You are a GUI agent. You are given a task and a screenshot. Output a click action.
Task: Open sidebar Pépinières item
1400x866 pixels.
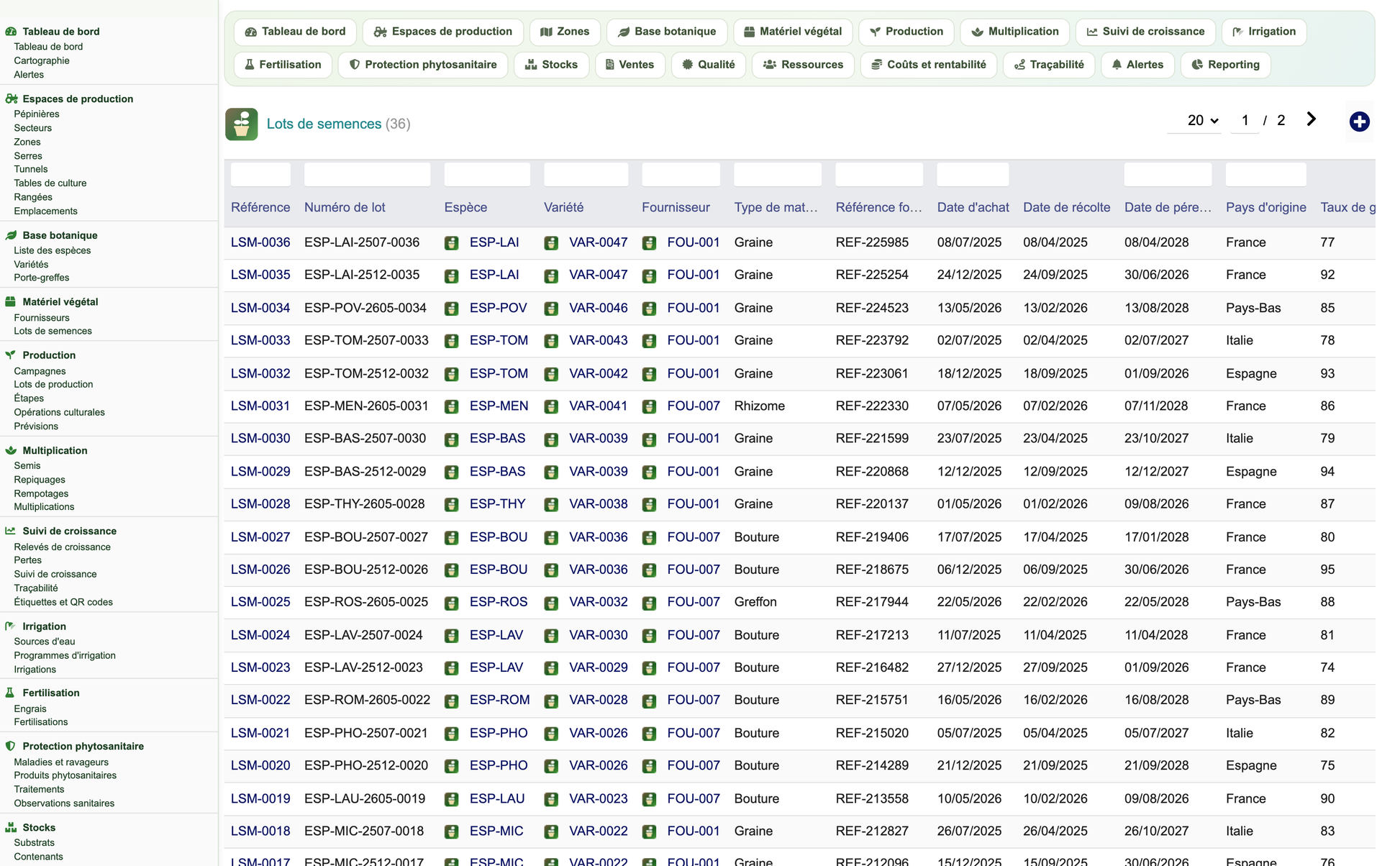pyautogui.click(x=37, y=114)
